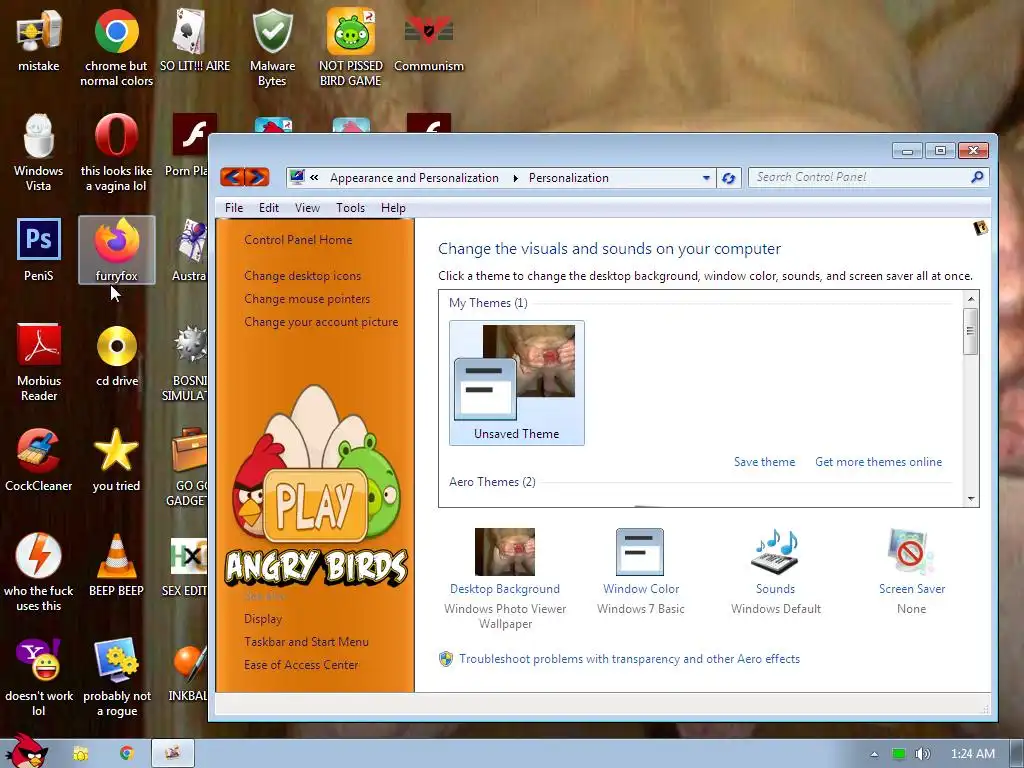
Task: Click the clock showing 1:24 AM
Action: coord(972,754)
